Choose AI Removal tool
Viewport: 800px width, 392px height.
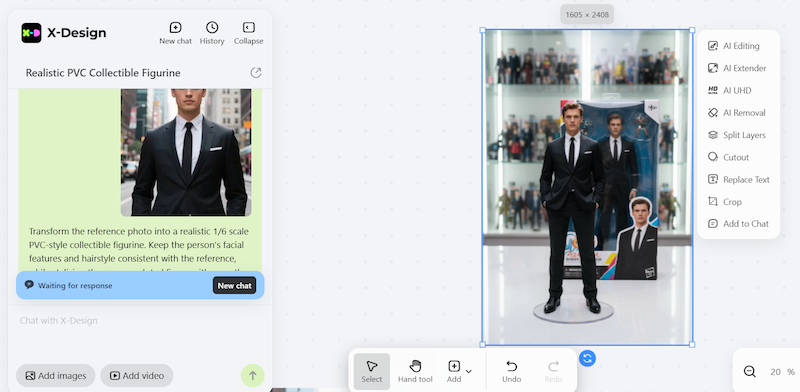(x=737, y=113)
